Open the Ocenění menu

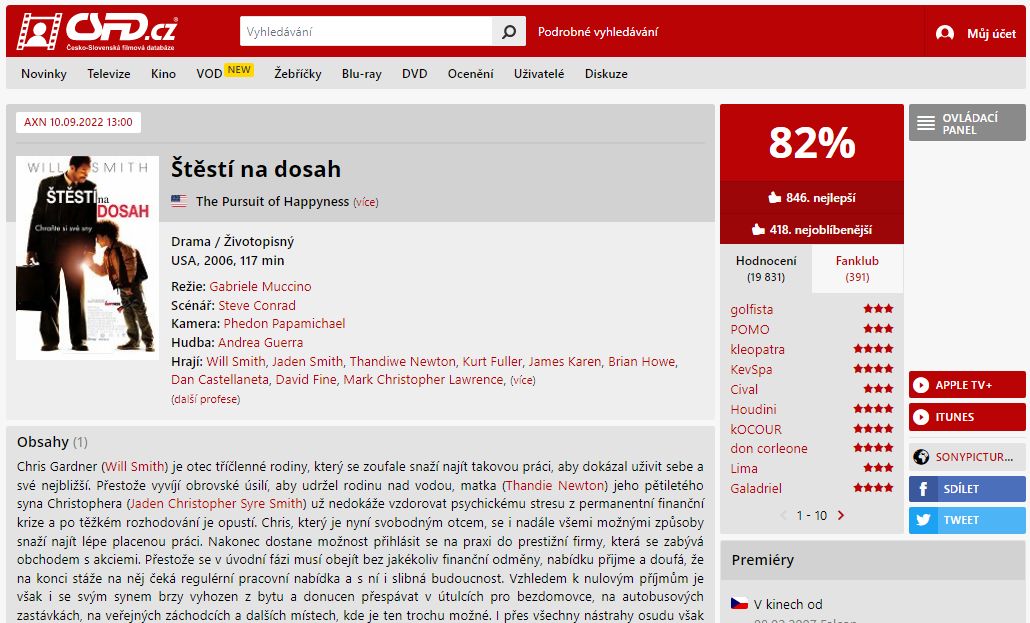tap(470, 74)
